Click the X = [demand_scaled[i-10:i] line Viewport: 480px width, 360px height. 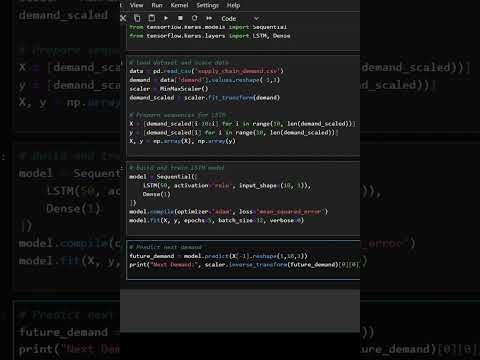pos(242,124)
